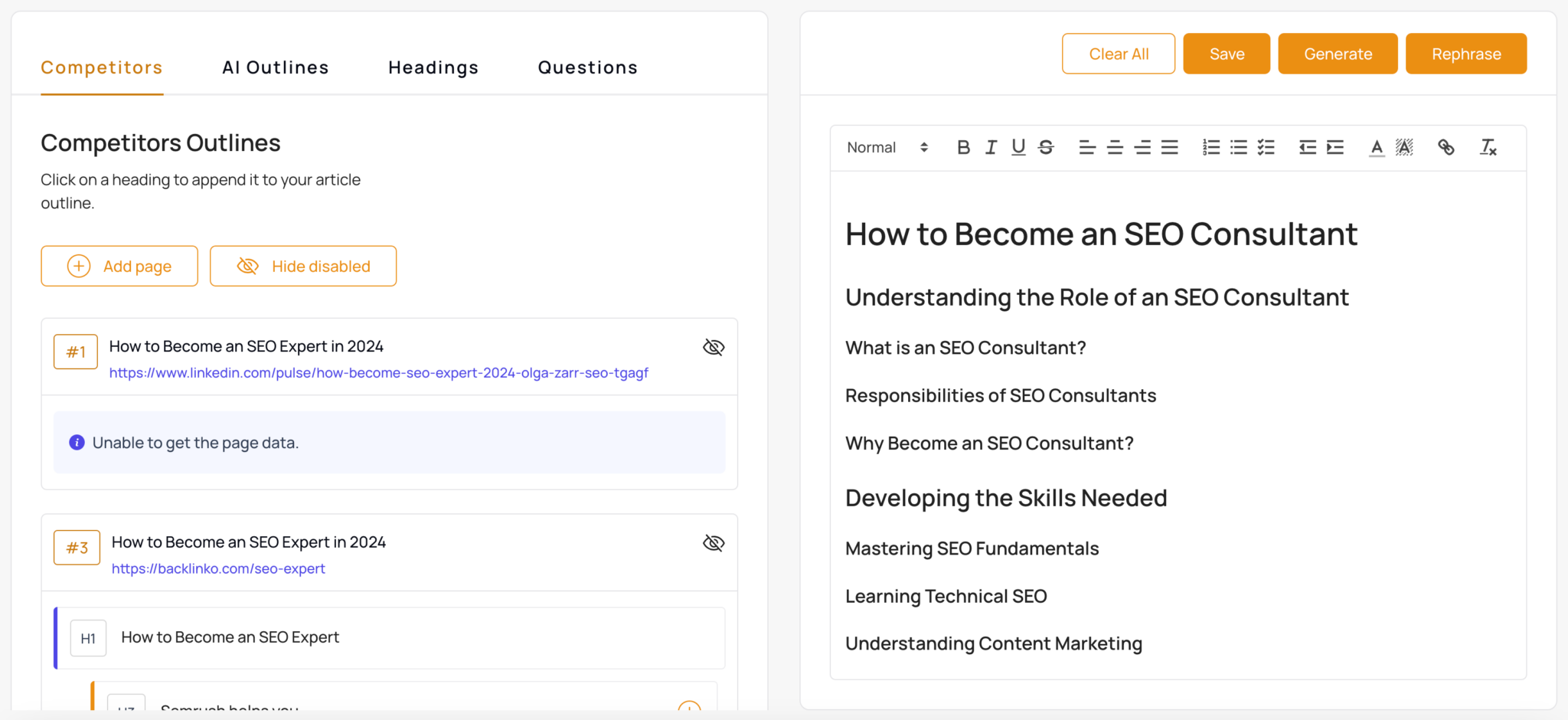Apply italic formatting
The image size is (1568, 720).
pyautogui.click(x=991, y=147)
